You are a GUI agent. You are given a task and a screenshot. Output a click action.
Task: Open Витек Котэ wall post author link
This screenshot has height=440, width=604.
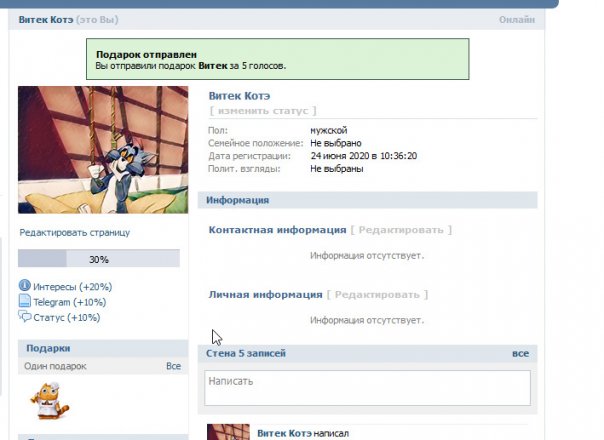coord(284,433)
